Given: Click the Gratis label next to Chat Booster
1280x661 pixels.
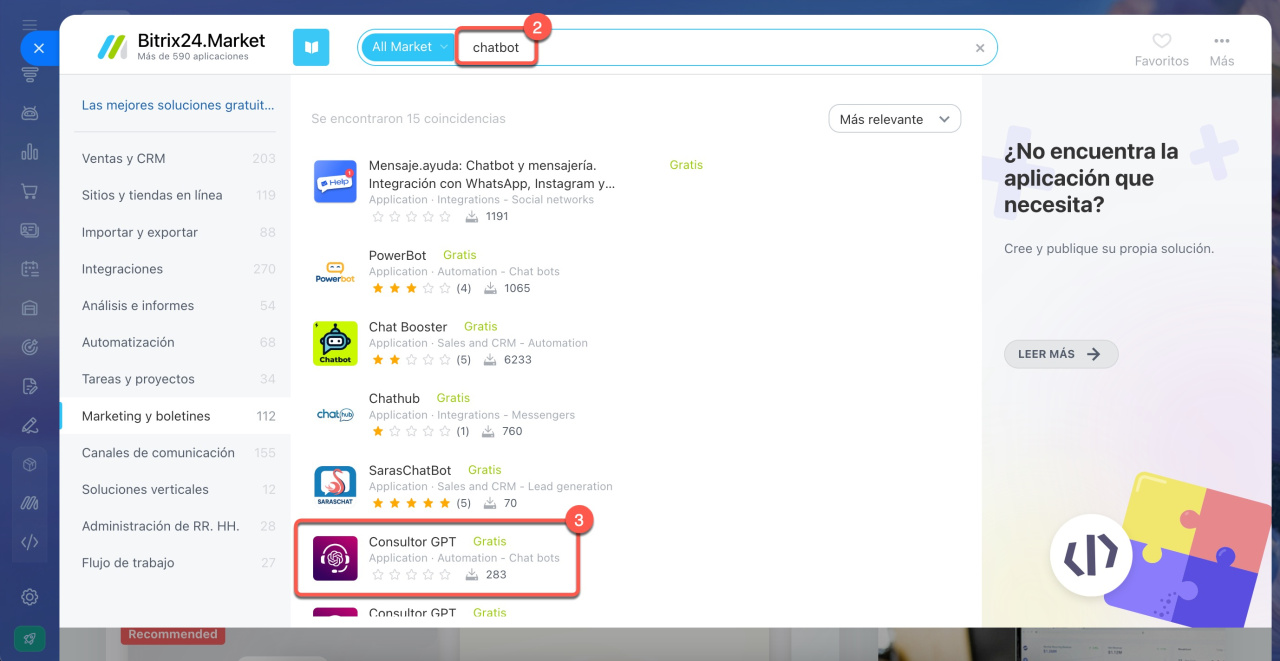Looking at the screenshot, I should [x=481, y=327].
